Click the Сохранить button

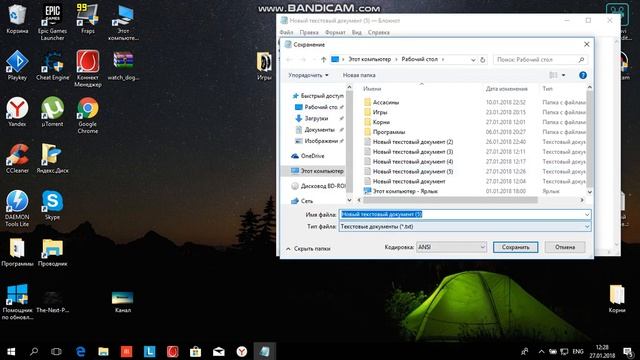[x=516, y=247]
